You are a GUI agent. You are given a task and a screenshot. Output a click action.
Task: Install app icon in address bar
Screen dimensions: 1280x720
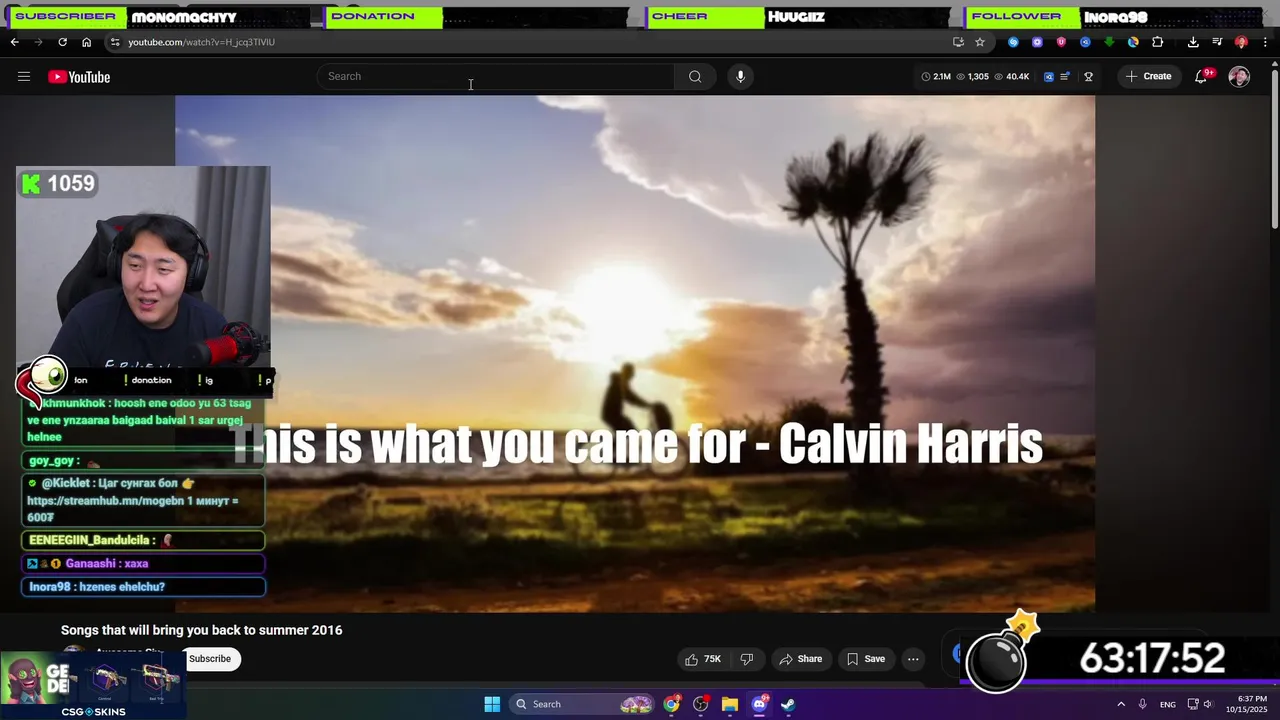pyautogui.click(x=958, y=42)
